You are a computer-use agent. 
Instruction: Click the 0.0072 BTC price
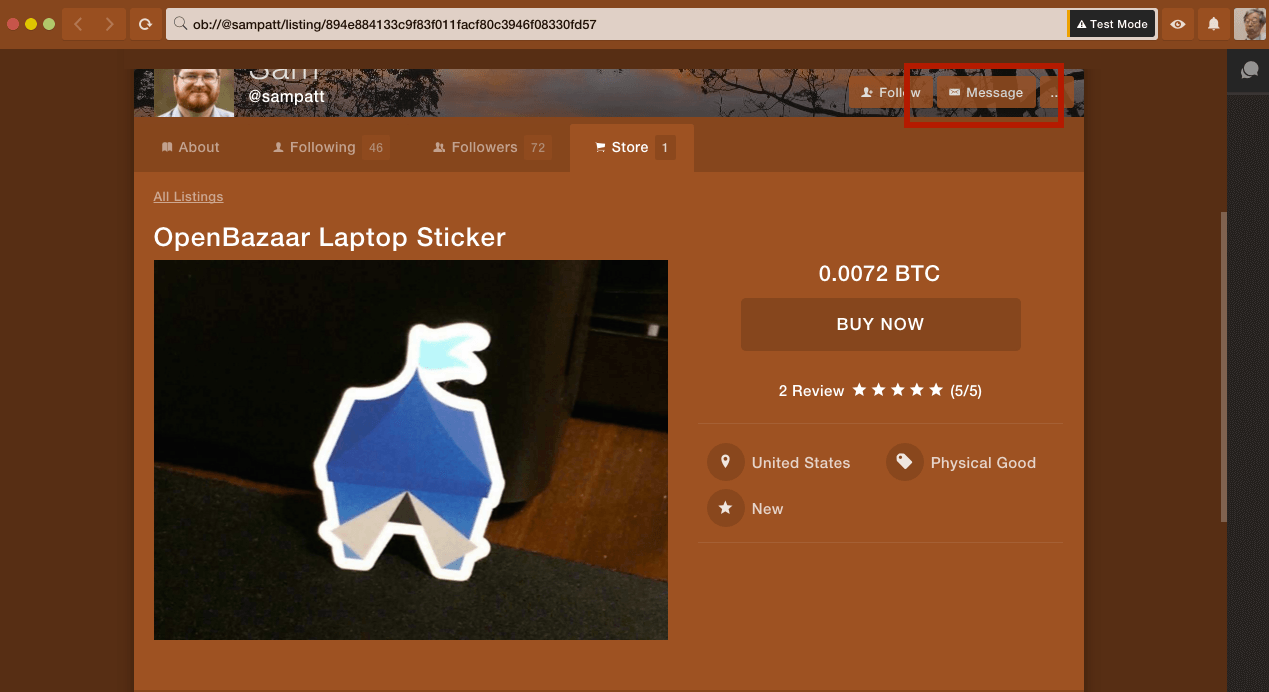(x=879, y=274)
